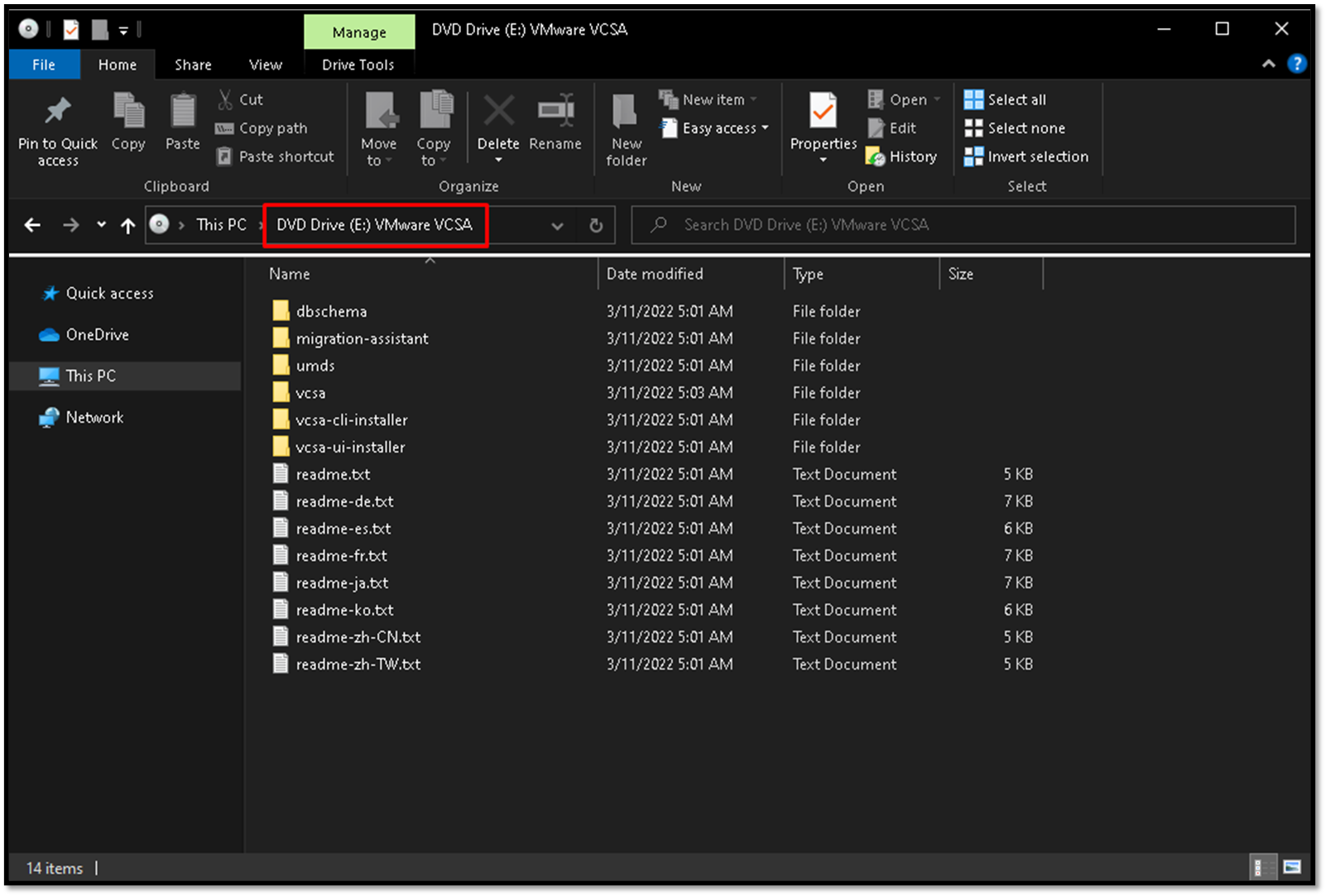Expand the address bar history dropdown
Image resolution: width=1326 pixels, height=896 pixels.
pyautogui.click(x=557, y=225)
